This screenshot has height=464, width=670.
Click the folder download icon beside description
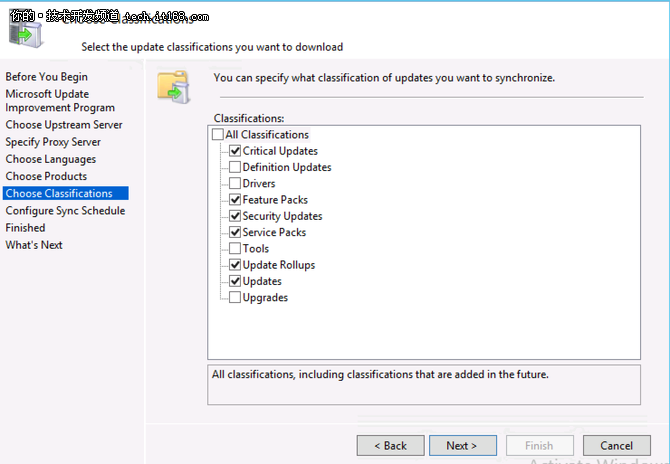(173, 87)
